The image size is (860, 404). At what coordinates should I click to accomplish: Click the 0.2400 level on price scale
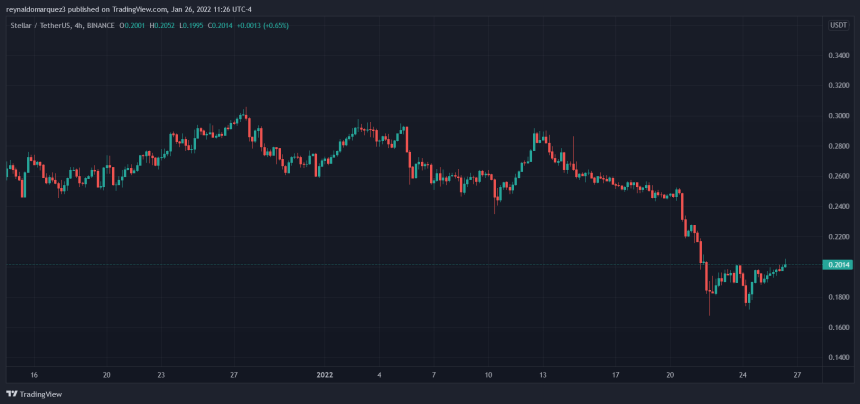point(836,206)
